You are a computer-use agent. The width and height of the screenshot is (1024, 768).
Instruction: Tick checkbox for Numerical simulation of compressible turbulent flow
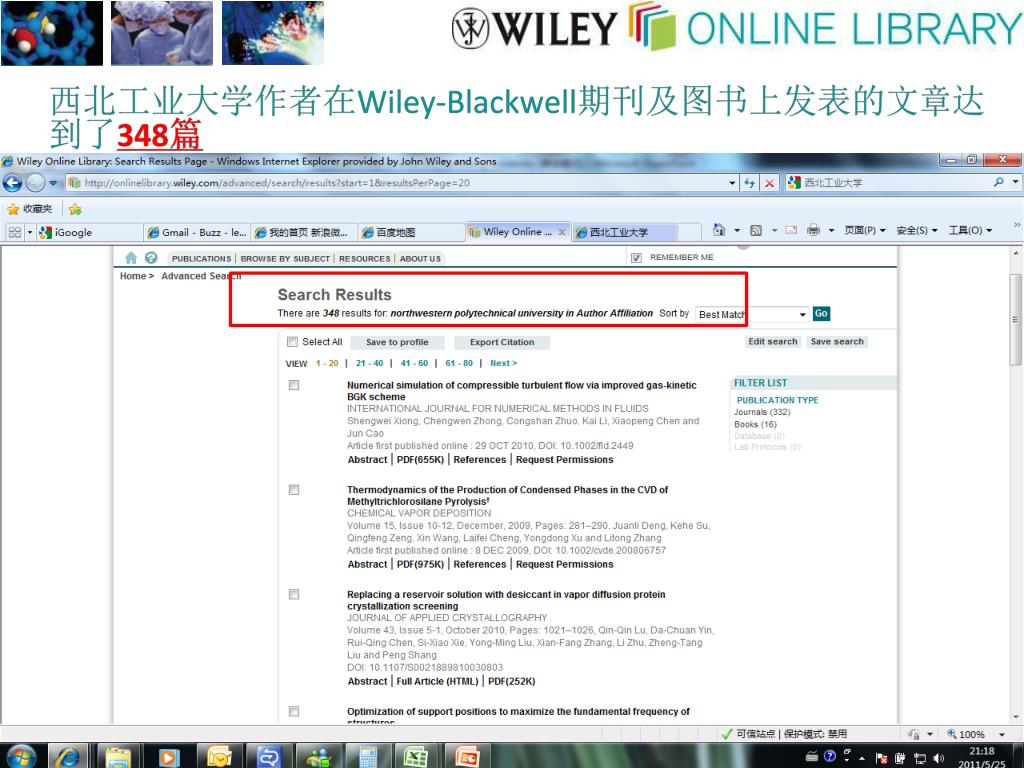click(294, 385)
